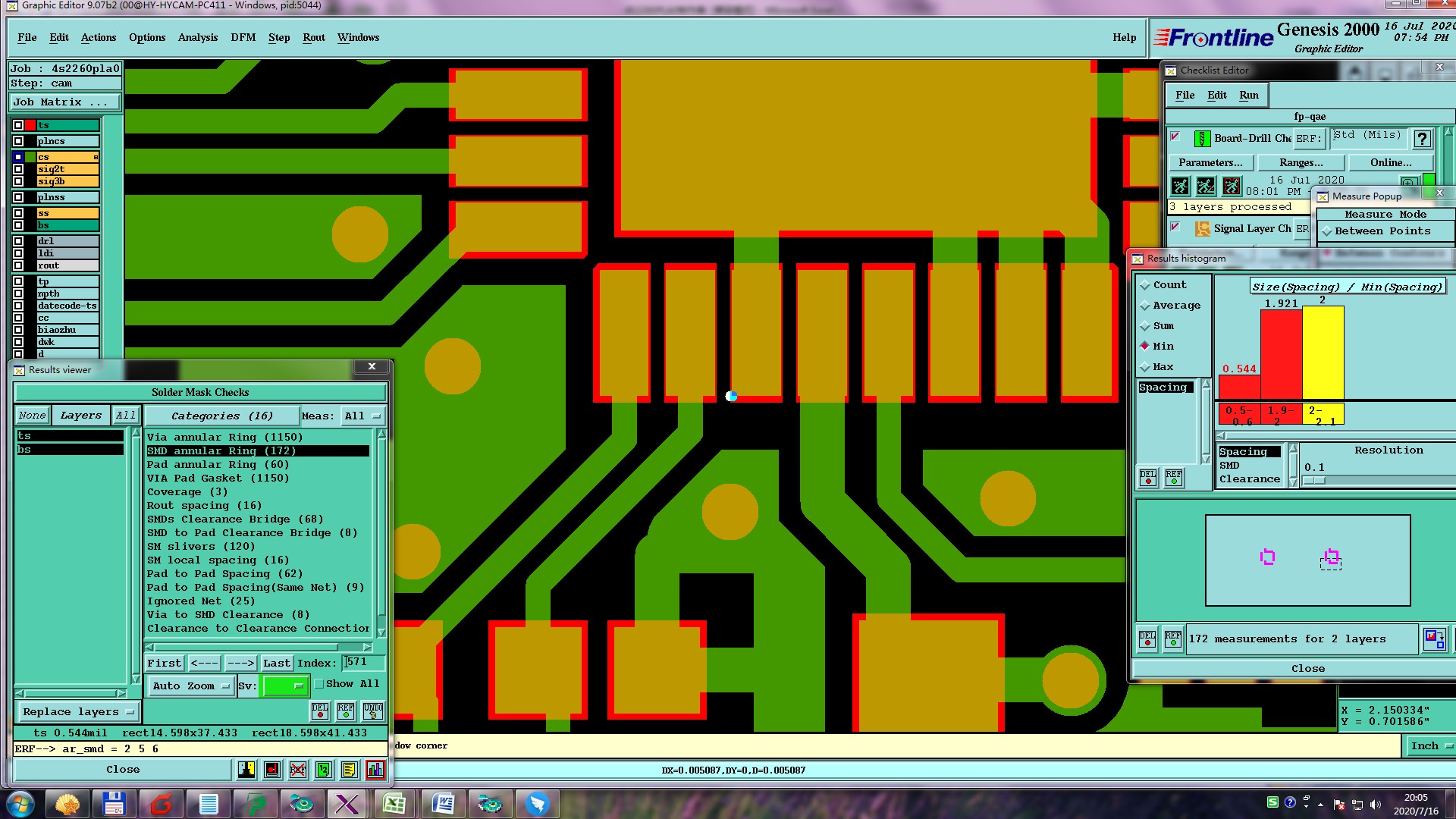Click the Board-Drill Checks help question mark icon

1422,139
